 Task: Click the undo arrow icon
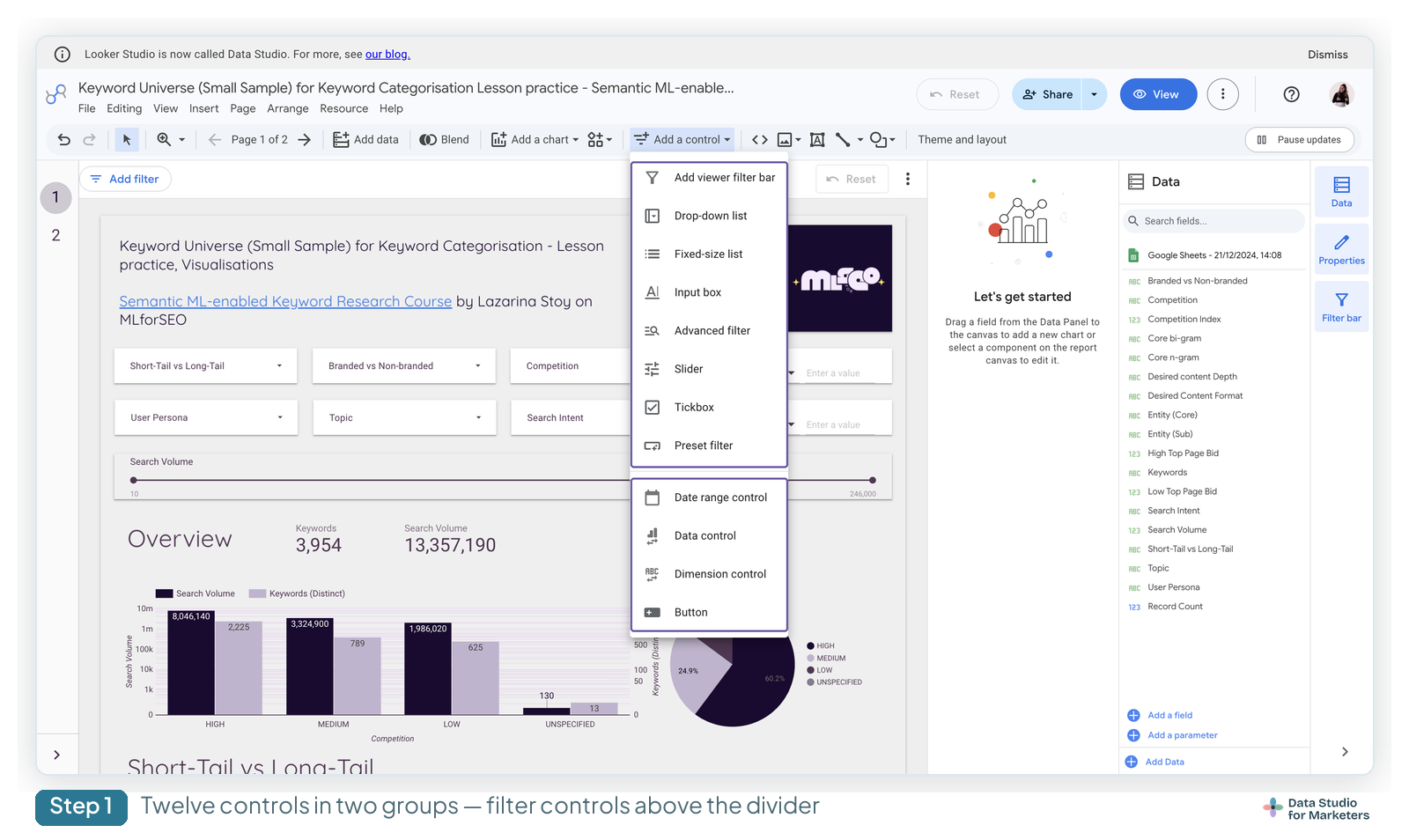[63, 139]
